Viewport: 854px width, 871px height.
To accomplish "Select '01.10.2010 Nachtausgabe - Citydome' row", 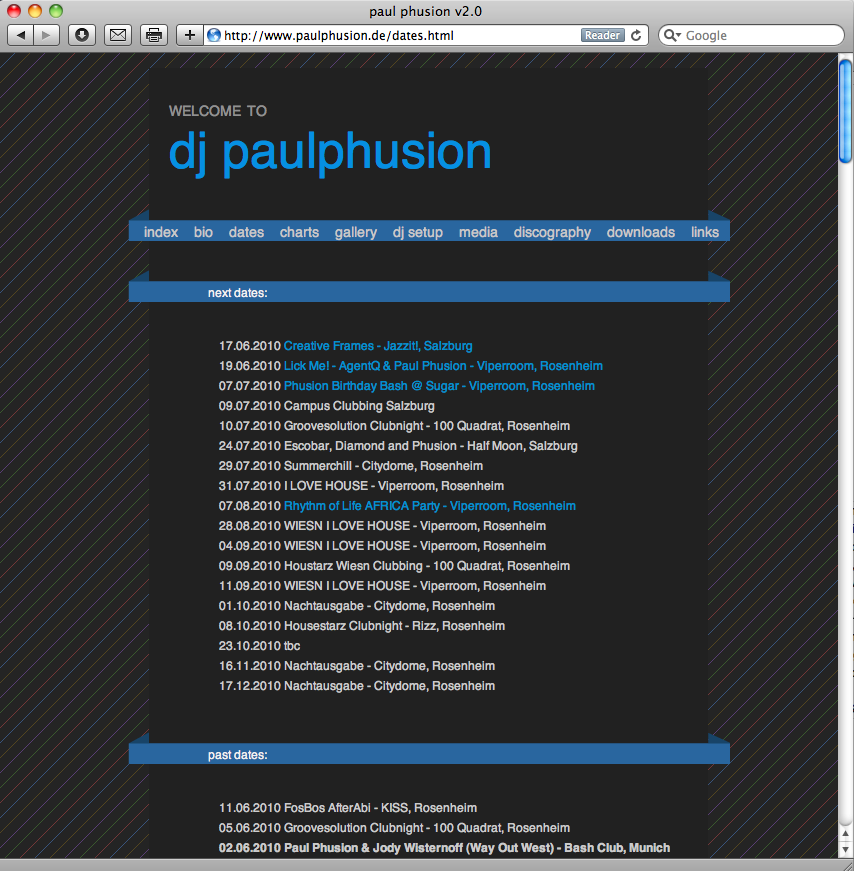I will (357, 606).
